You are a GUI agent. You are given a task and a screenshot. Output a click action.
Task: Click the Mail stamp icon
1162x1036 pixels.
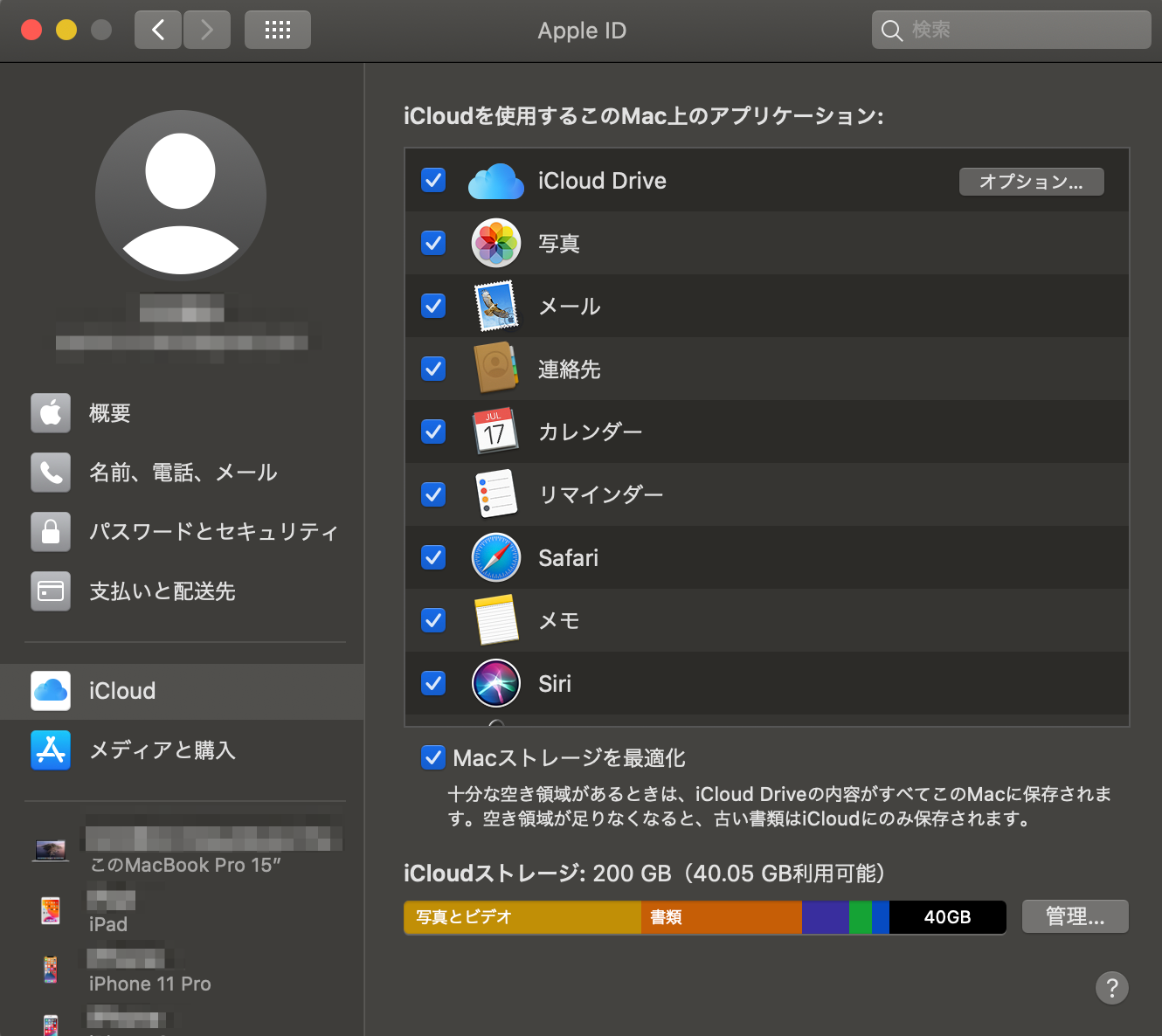click(495, 306)
